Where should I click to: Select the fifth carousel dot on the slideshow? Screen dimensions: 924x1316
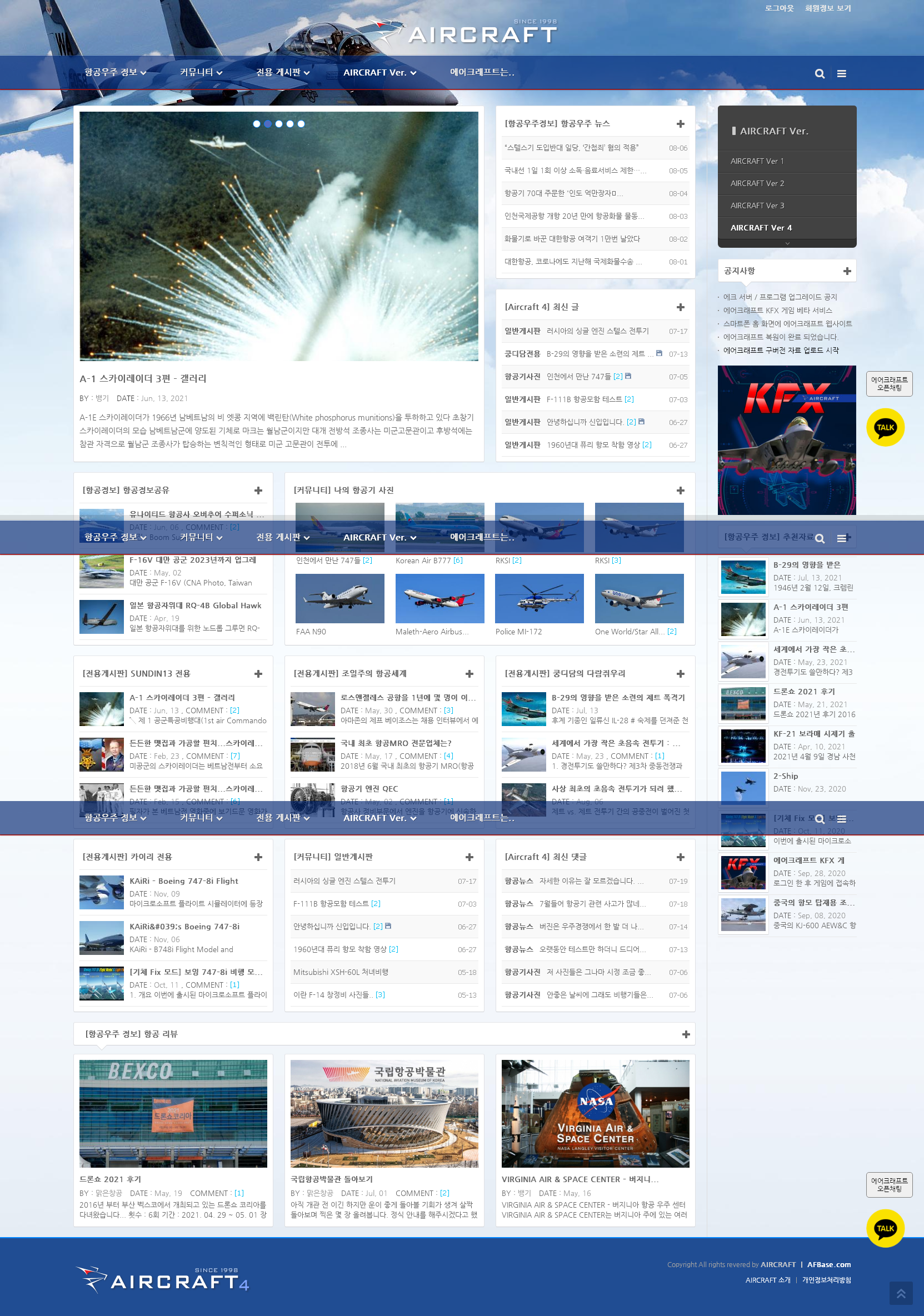(x=301, y=124)
